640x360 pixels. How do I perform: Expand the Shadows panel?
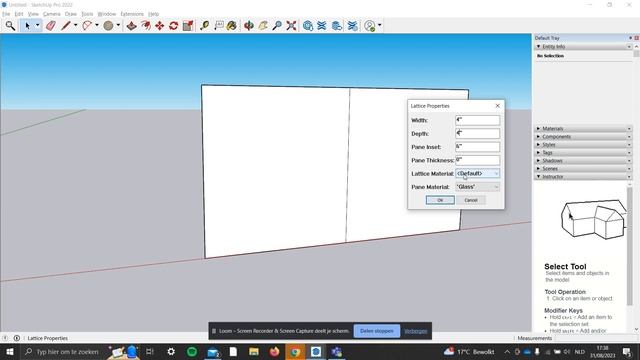[x=583, y=160]
